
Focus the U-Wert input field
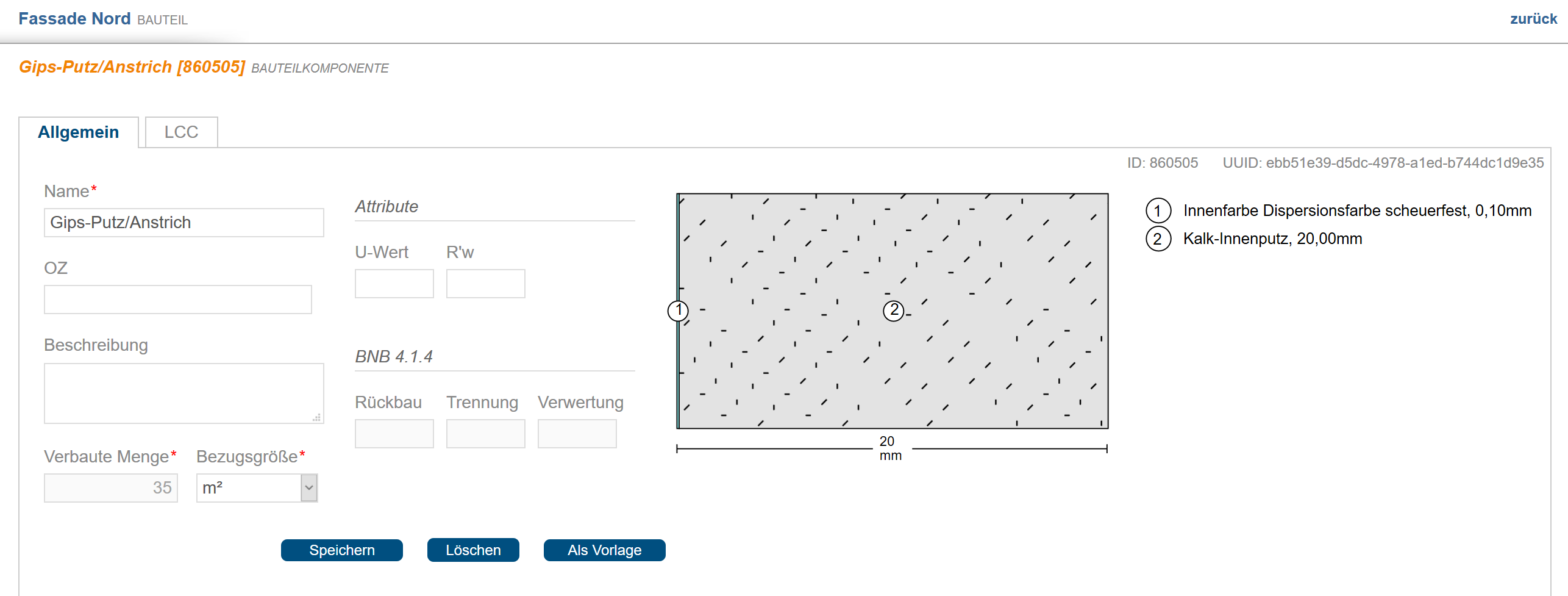(x=394, y=284)
